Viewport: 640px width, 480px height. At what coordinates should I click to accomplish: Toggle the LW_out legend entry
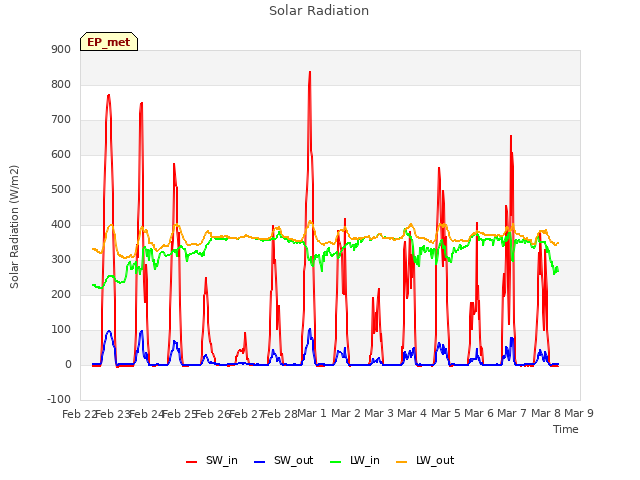(x=425, y=460)
